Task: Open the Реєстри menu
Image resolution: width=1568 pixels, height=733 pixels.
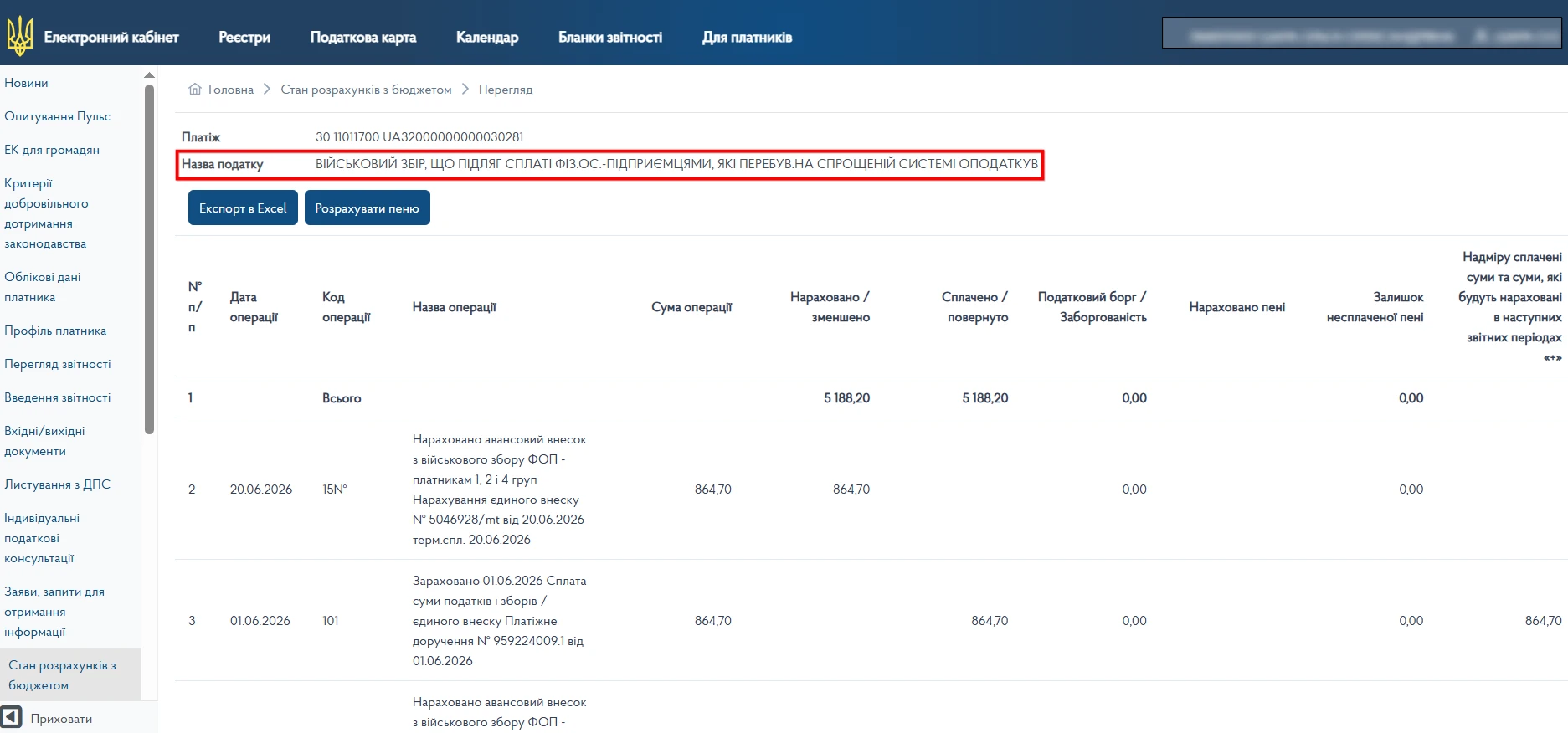Action: (x=244, y=37)
